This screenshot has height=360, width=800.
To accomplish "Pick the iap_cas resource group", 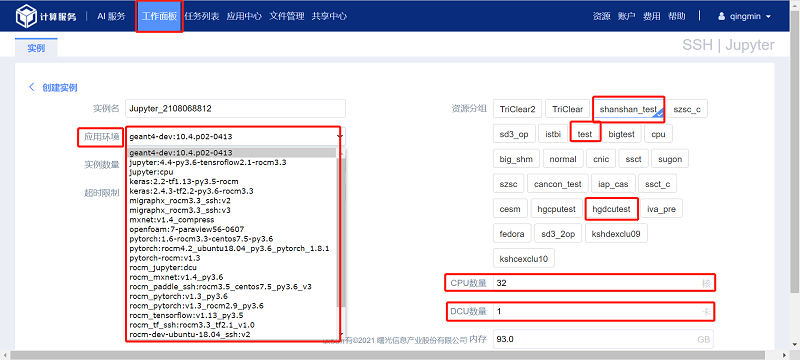I will pyautogui.click(x=614, y=184).
